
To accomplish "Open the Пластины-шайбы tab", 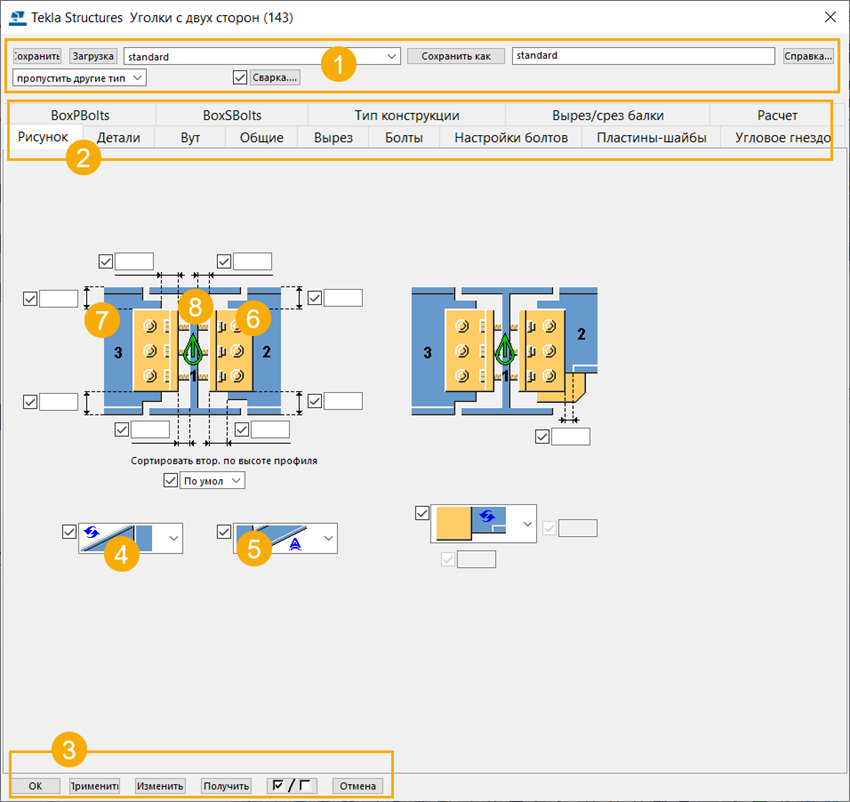I will (652, 138).
